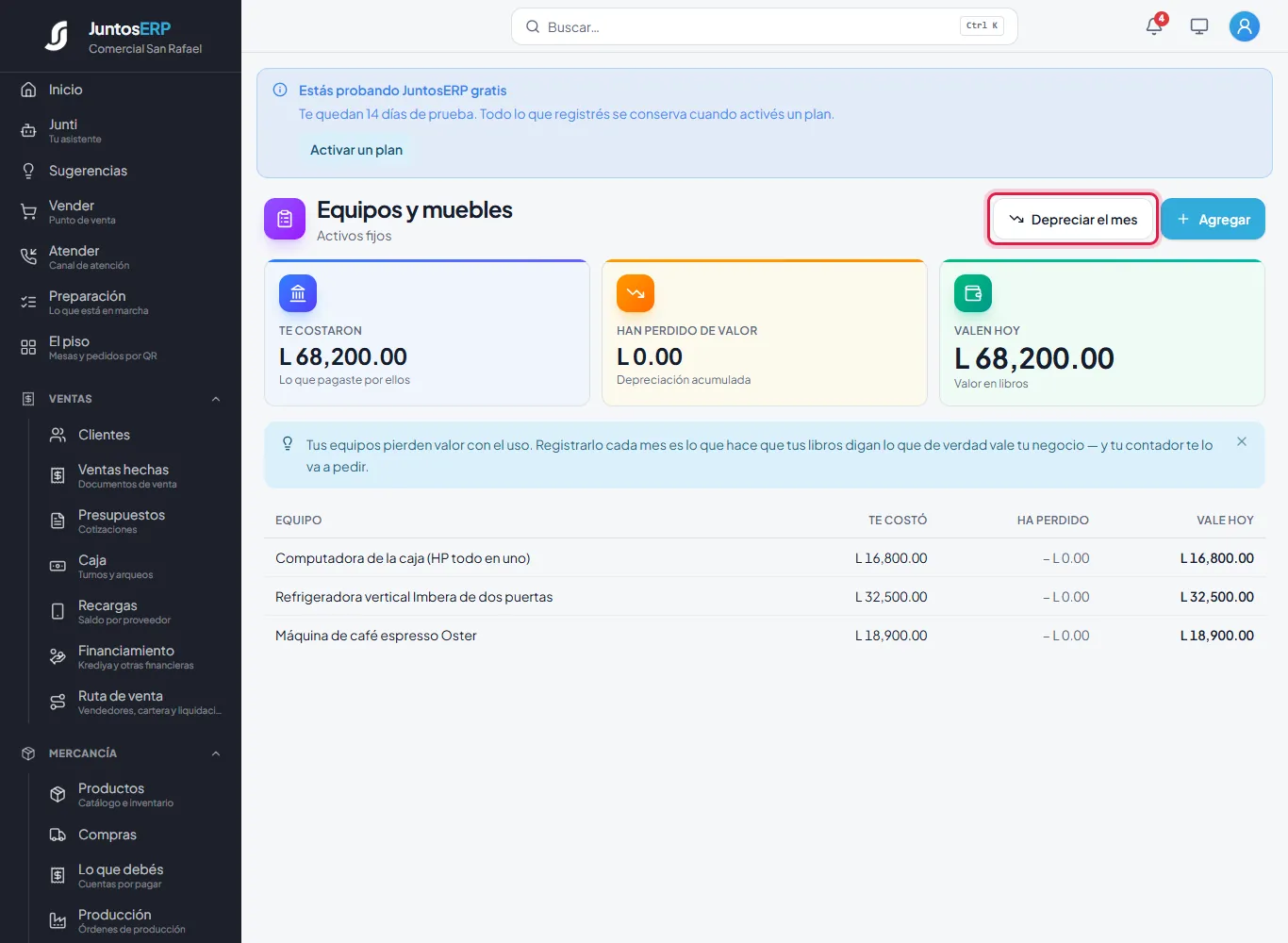Click the Sugerencias lightbulb icon
1288x943 pixels.
click(x=28, y=171)
